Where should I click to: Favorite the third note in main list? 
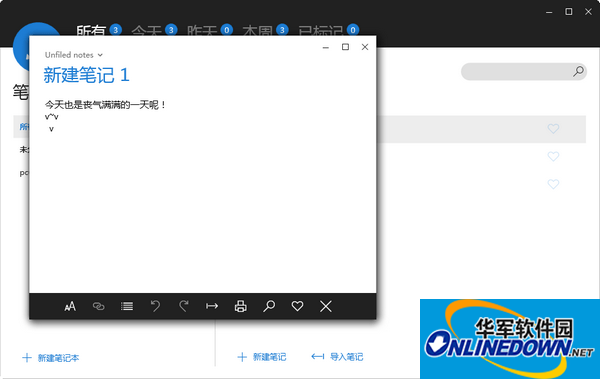pyautogui.click(x=553, y=184)
